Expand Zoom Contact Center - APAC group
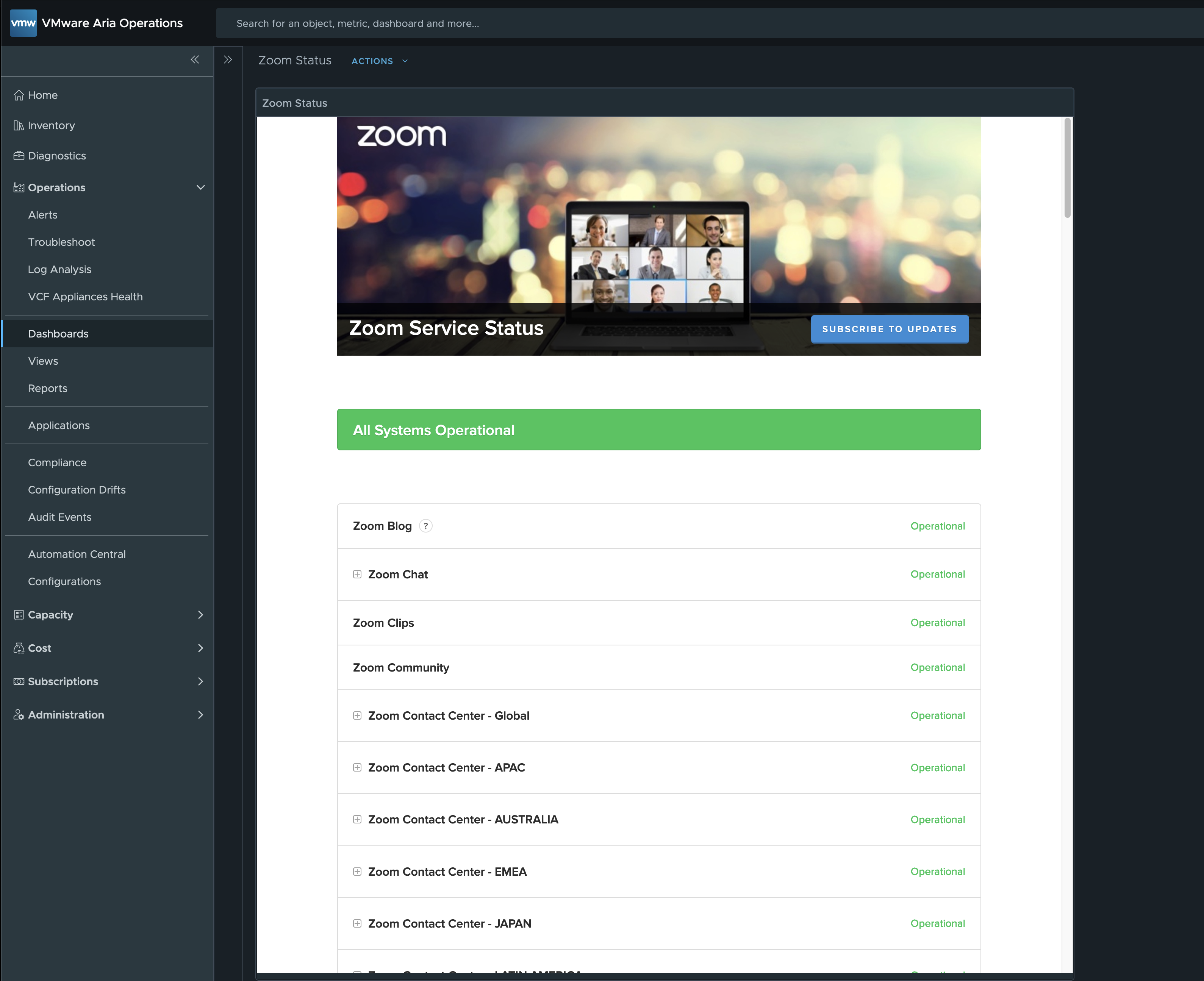 point(357,767)
